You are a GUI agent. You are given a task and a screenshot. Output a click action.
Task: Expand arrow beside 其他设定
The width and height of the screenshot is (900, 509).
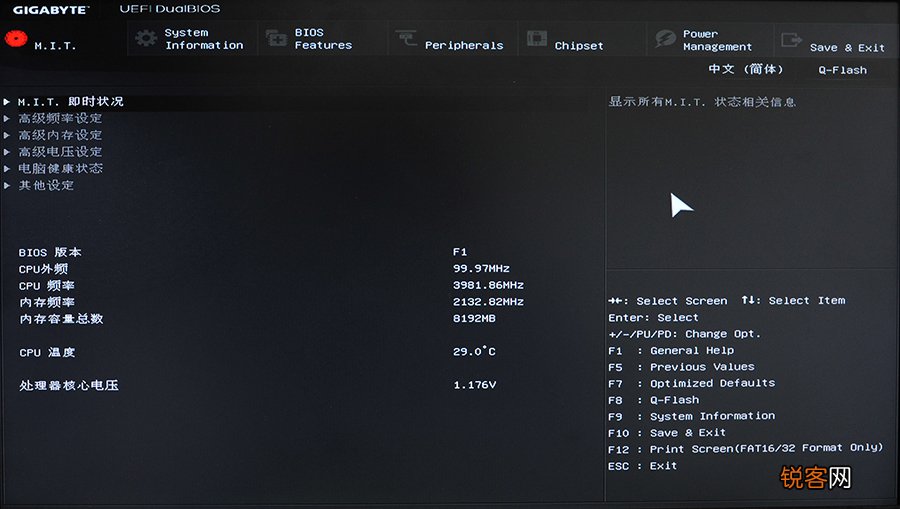tap(7, 185)
